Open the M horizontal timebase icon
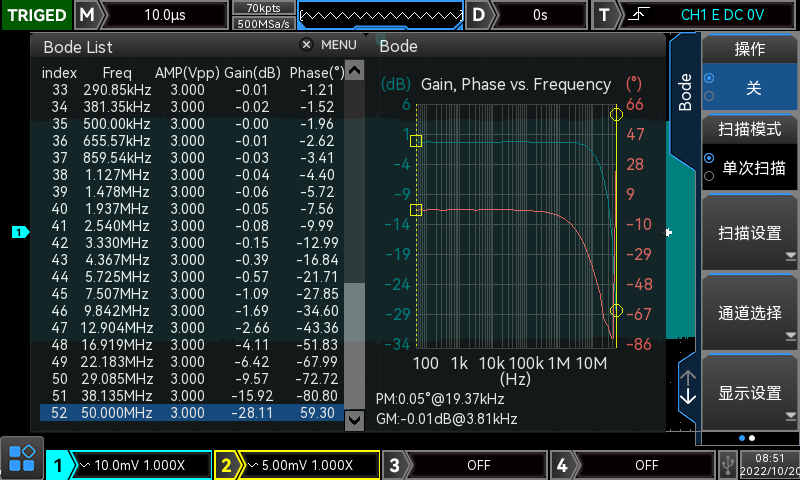 (88, 15)
